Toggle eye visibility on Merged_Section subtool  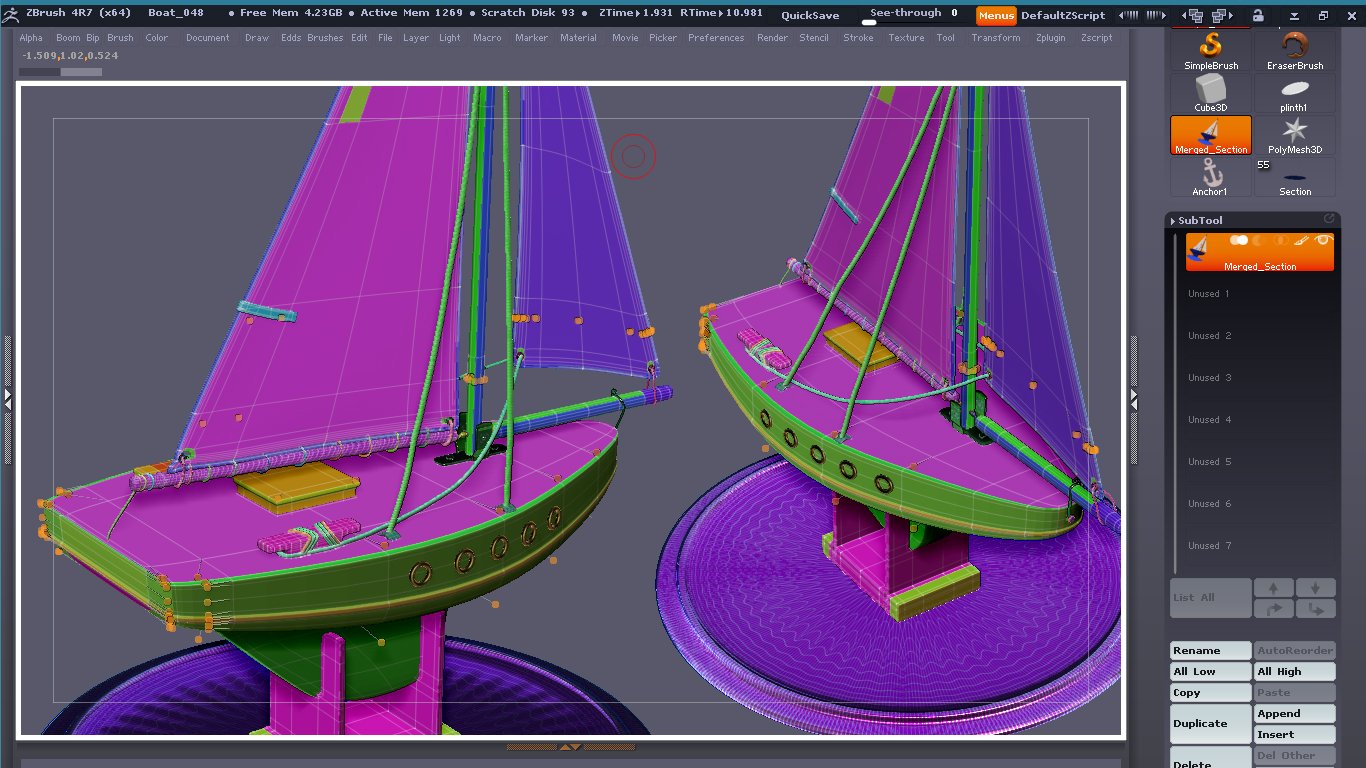coord(1323,240)
